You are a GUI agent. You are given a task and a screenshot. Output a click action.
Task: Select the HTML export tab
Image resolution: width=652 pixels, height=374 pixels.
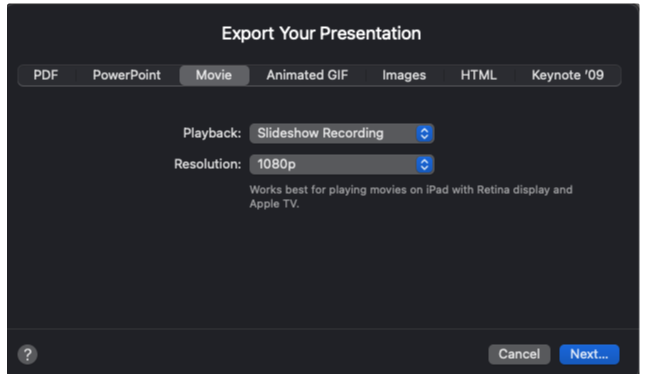tap(479, 75)
